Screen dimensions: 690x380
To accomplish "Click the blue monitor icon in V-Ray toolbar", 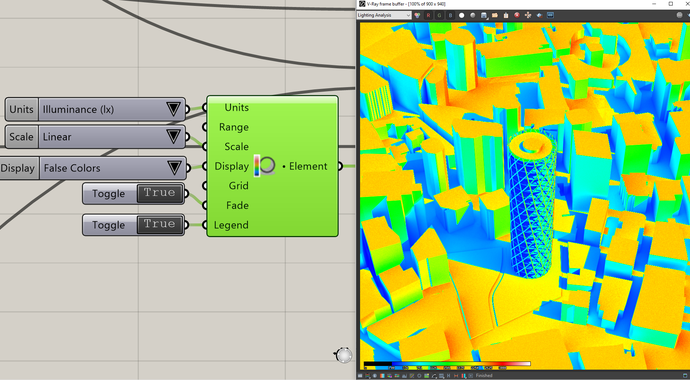I will pos(550,15).
